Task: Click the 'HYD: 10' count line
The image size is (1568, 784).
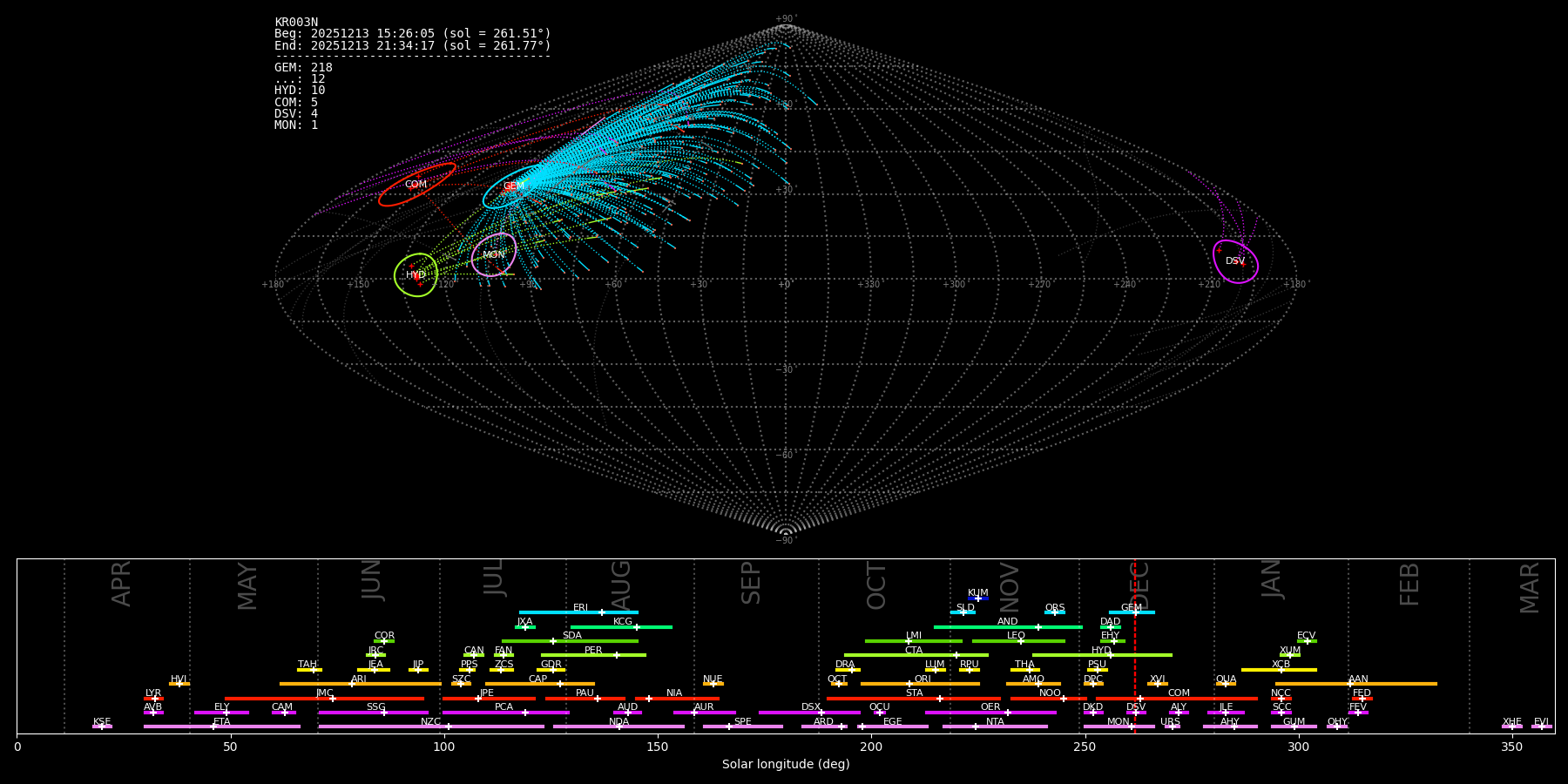Action: click(x=300, y=91)
